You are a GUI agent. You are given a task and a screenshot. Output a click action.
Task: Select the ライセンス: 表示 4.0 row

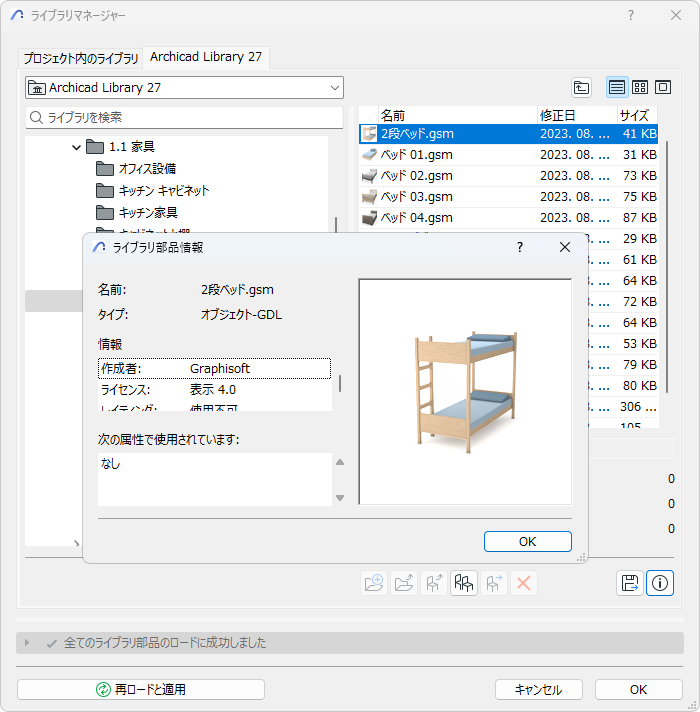[214, 390]
